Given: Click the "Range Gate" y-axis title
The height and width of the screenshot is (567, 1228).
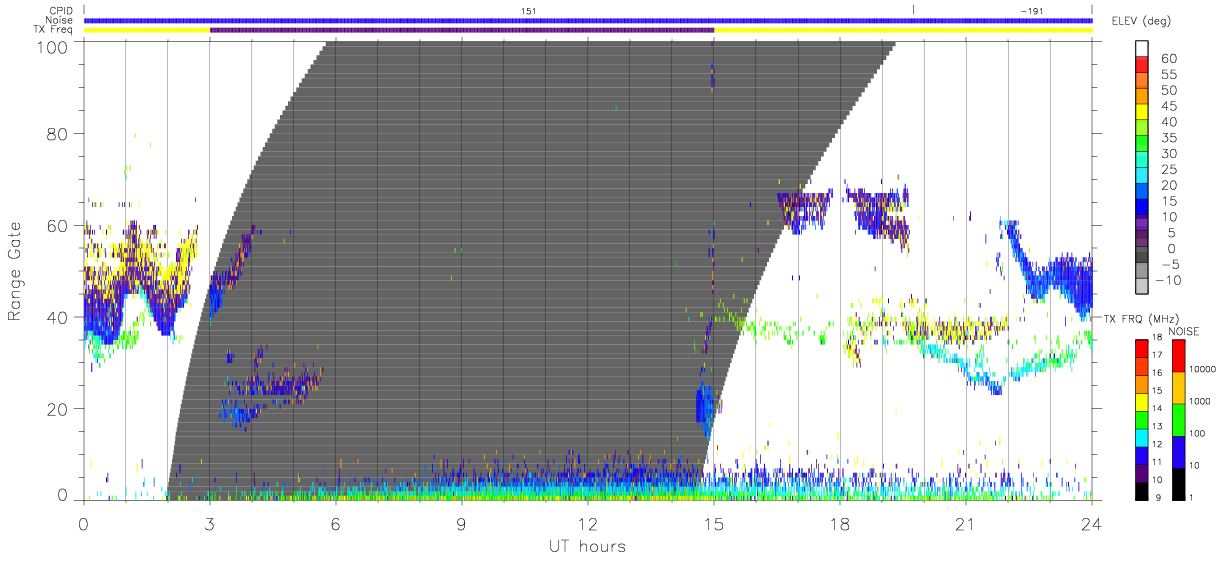Looking at the screenshot, I should pos(15,271).
